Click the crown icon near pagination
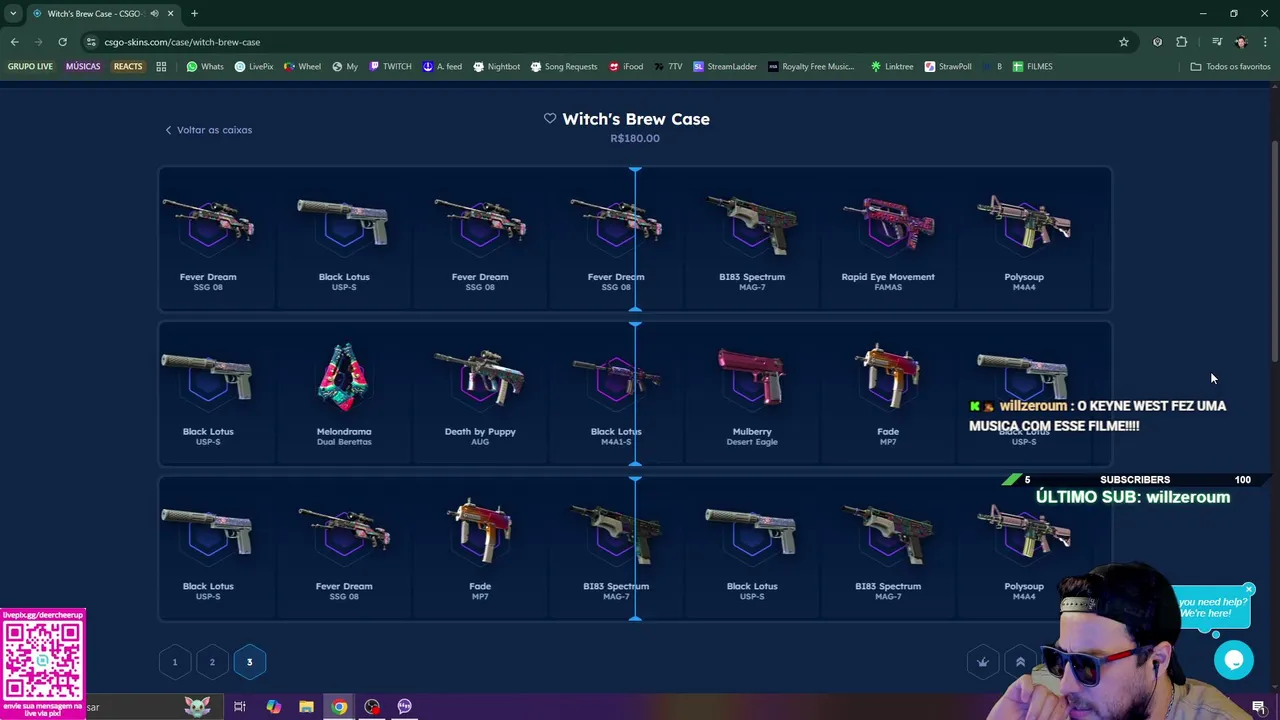 [x=983, y=662]
